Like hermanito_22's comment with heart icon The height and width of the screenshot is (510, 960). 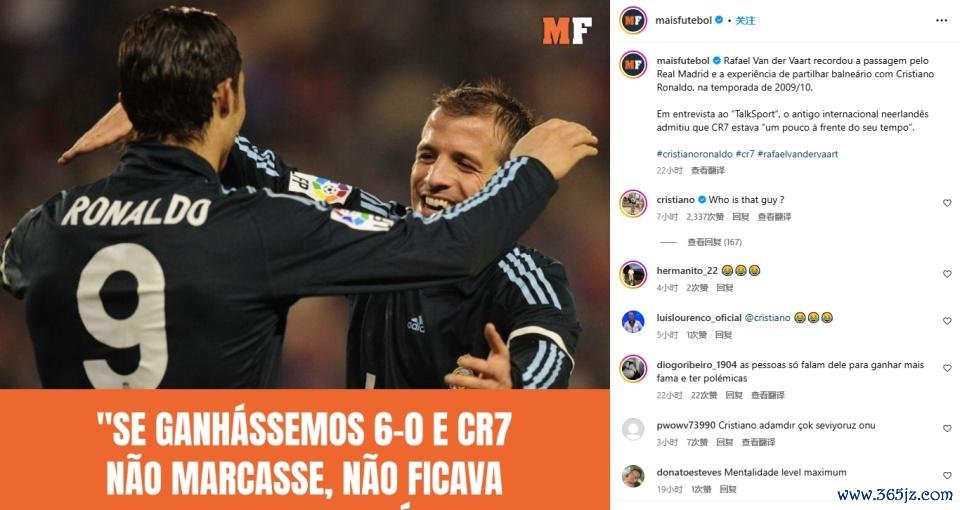(x=947, y=274)
